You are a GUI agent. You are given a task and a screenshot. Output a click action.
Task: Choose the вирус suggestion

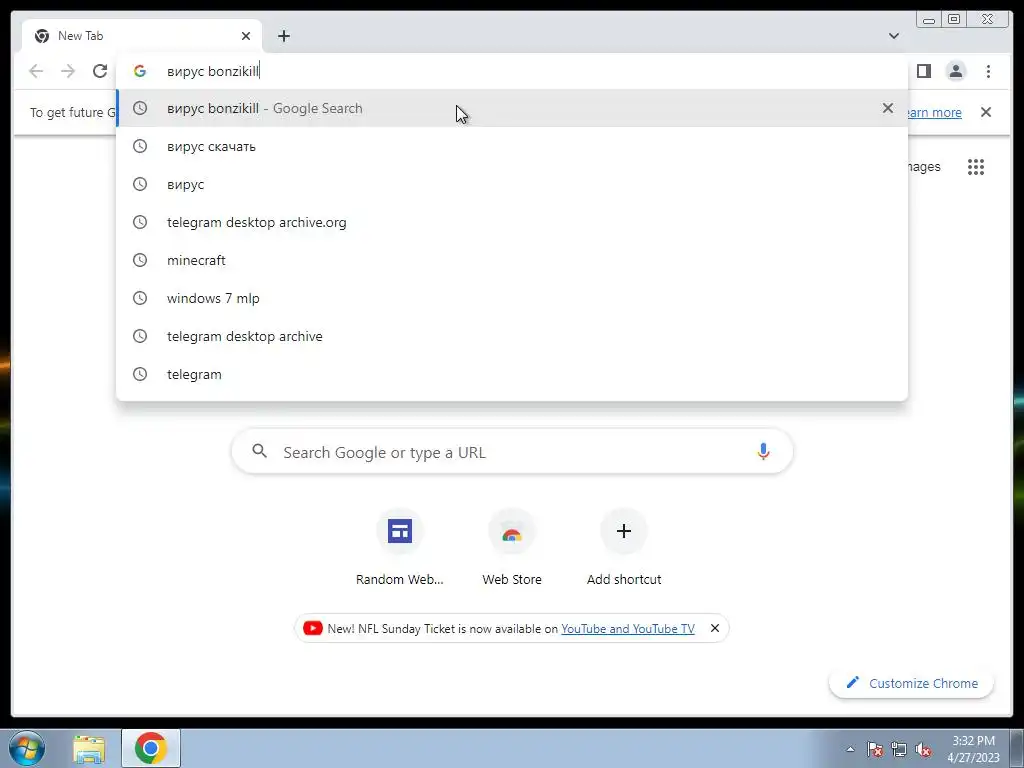point(511,184)
